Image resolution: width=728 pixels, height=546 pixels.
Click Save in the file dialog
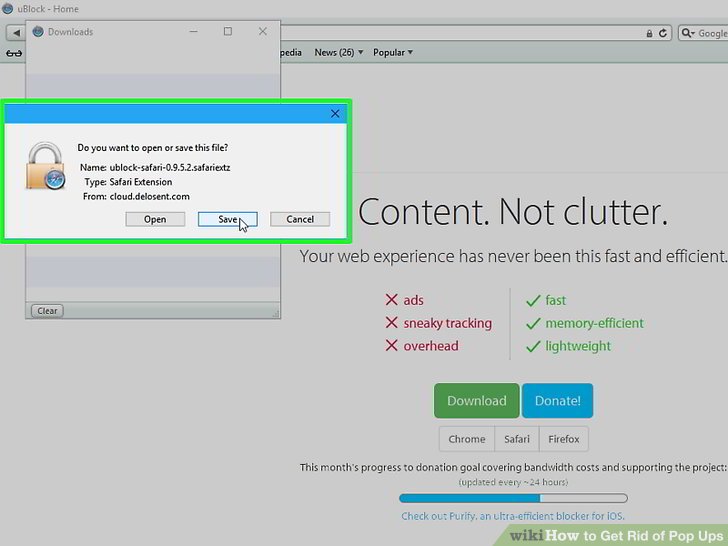228,219
